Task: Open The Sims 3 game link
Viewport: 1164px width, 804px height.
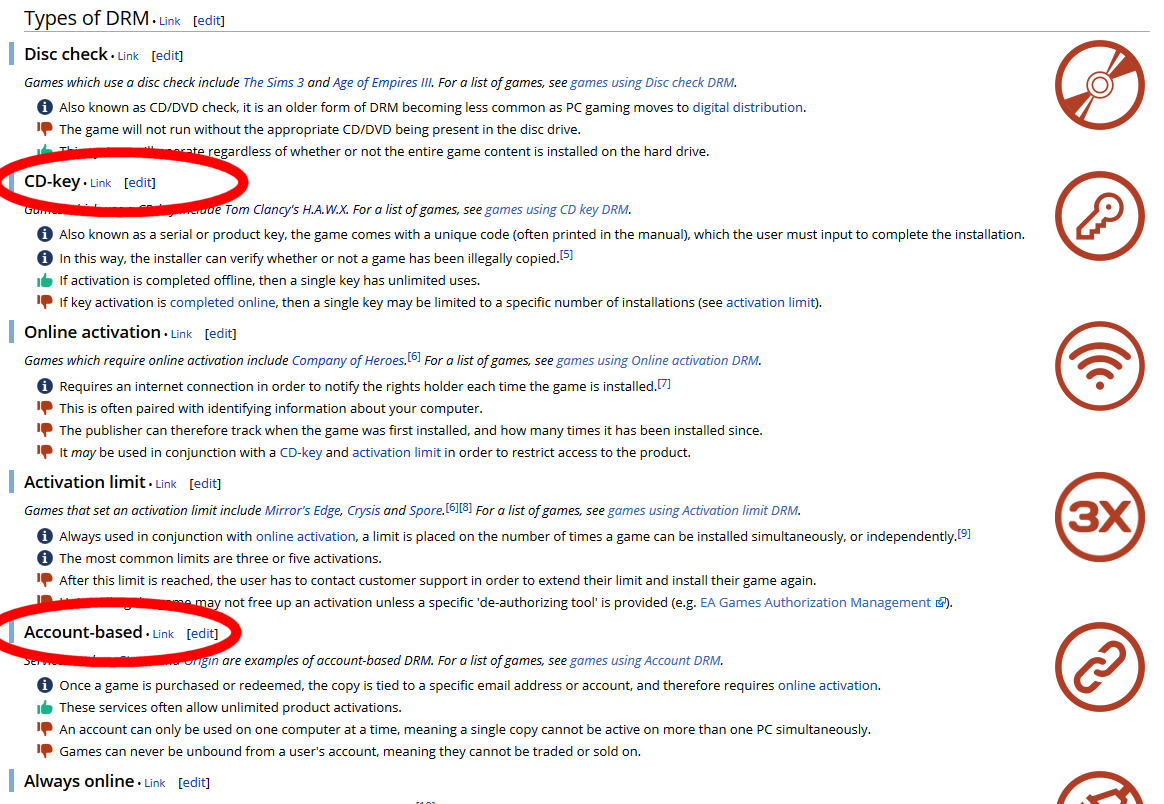Action: coord(273,82)
